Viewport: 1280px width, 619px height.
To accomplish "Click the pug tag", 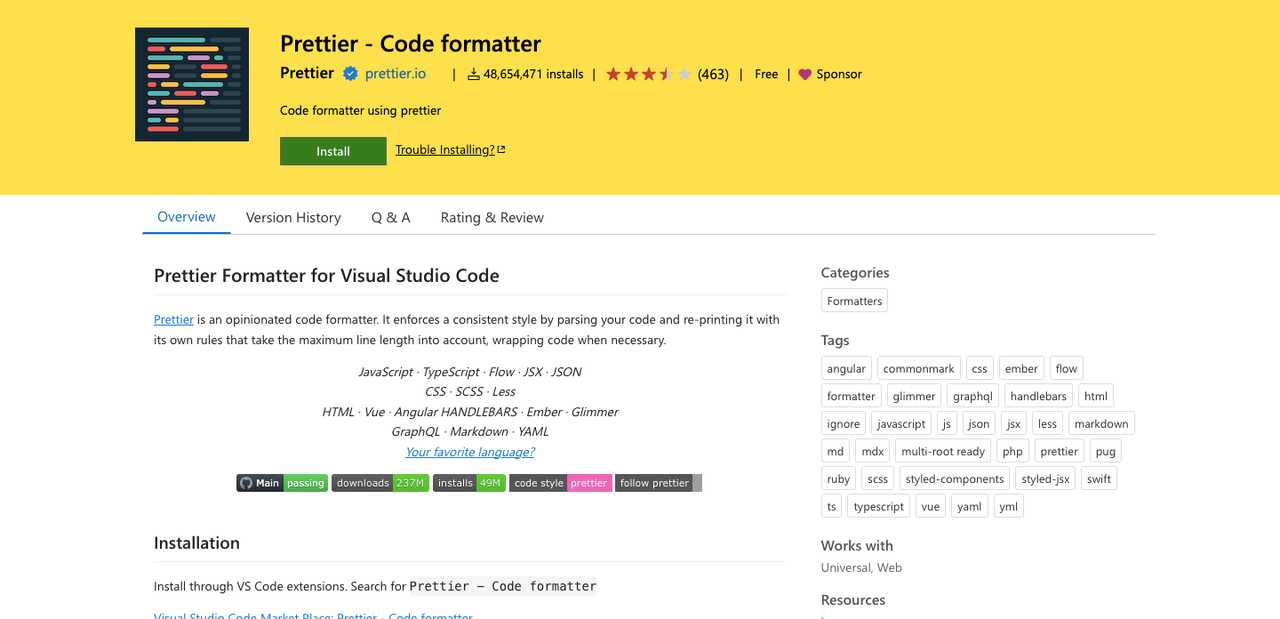I will click(1105, 451).
